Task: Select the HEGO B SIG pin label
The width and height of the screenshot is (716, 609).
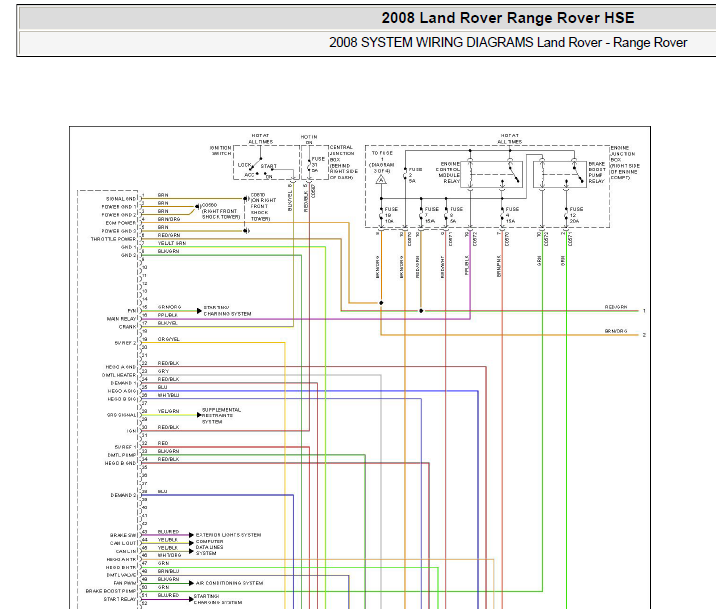Action: [x=122, y=399]
